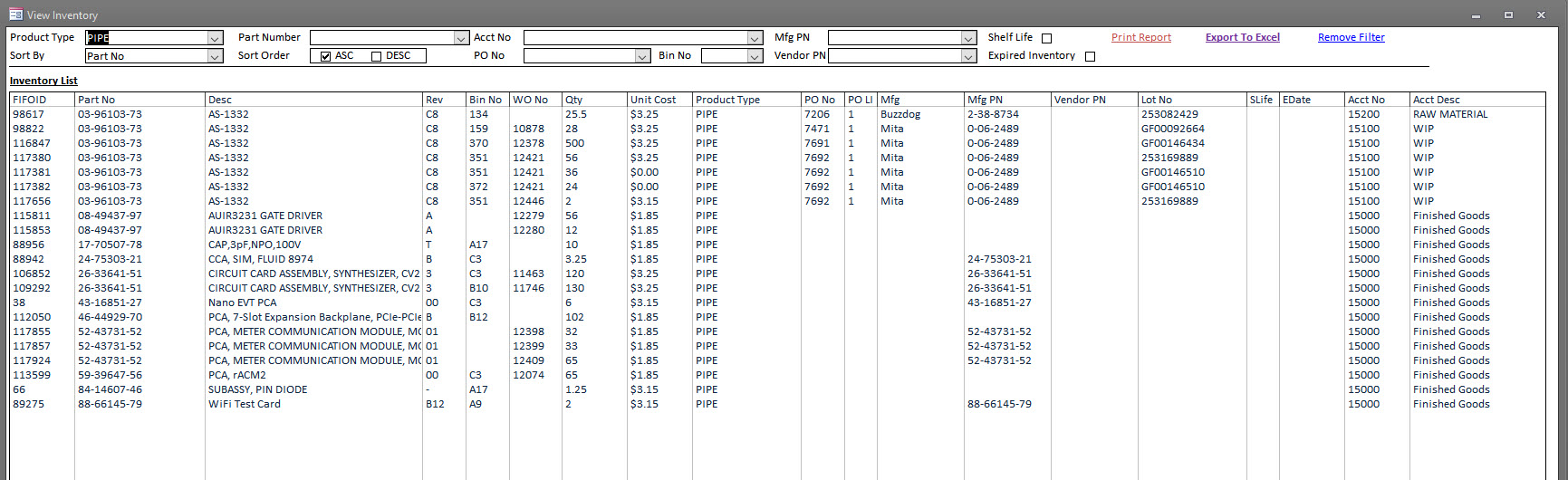Click the Inventory List heading

[43, 81]
